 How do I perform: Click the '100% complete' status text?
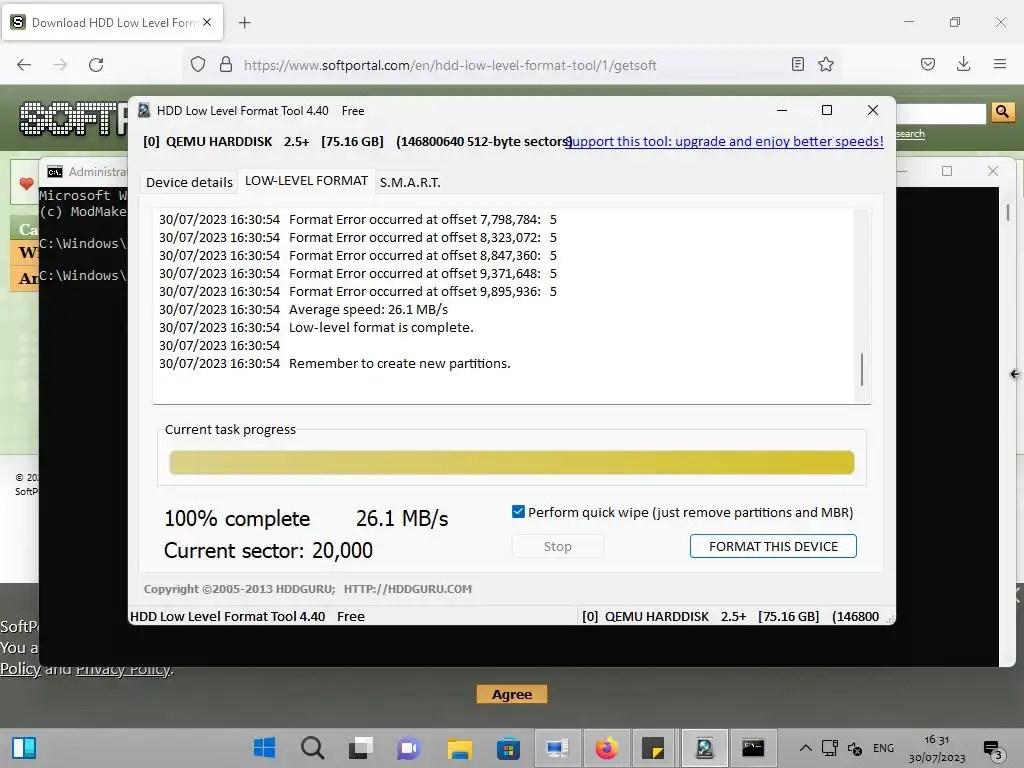[x=237, y=519]
